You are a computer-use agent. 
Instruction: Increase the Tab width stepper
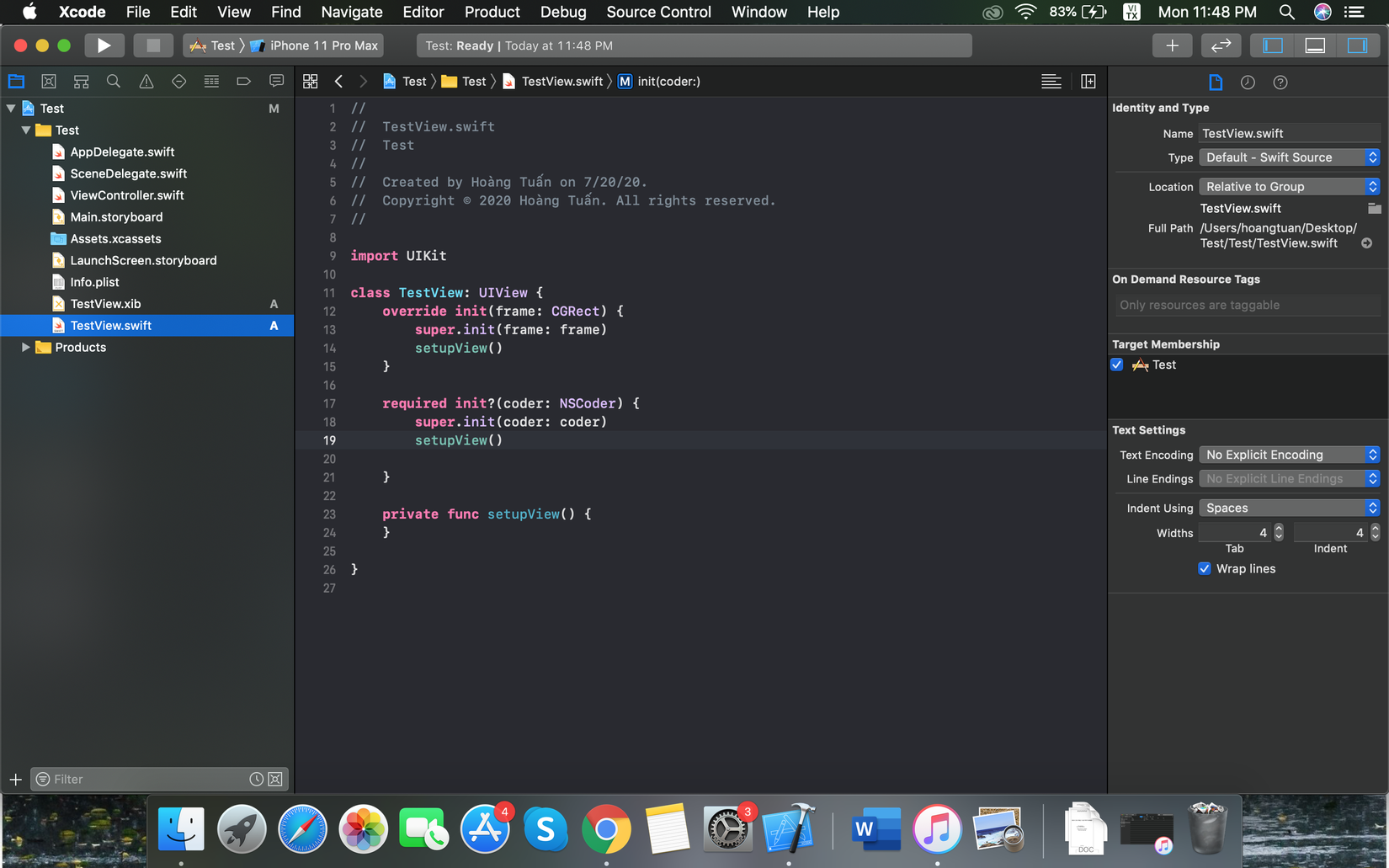(x=1279, y=528)
